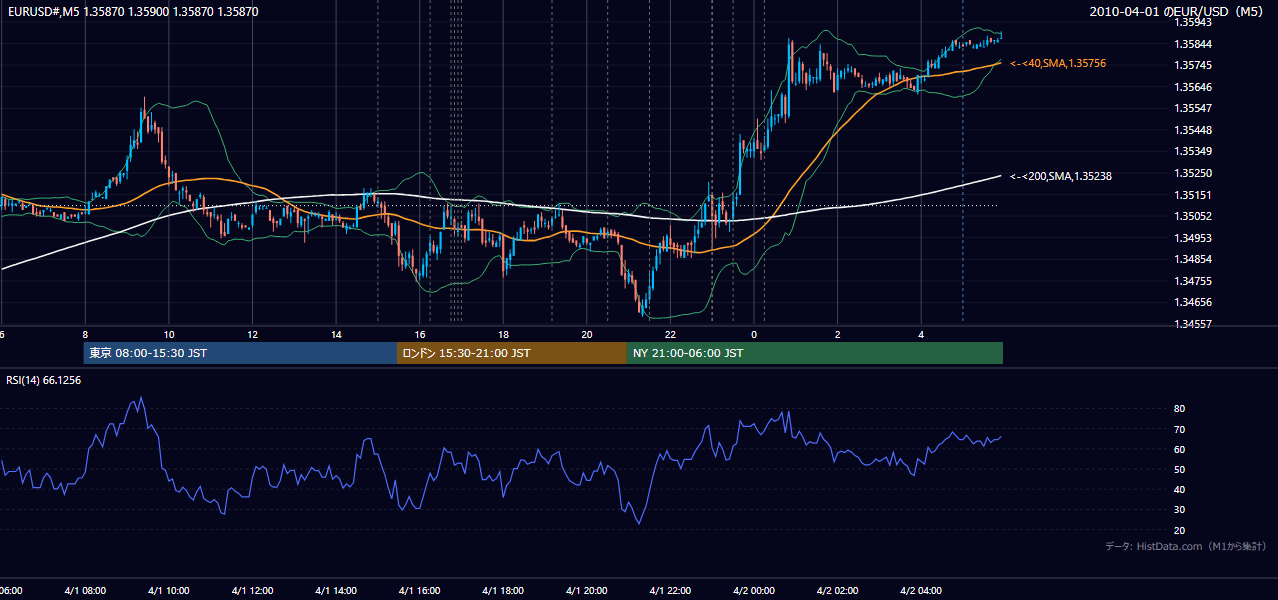Screen dimensions: 1278x600
Task: Click the RSI(14) 66.1256 indicator label
Action: pyautogui.click(x=43, y=380)
